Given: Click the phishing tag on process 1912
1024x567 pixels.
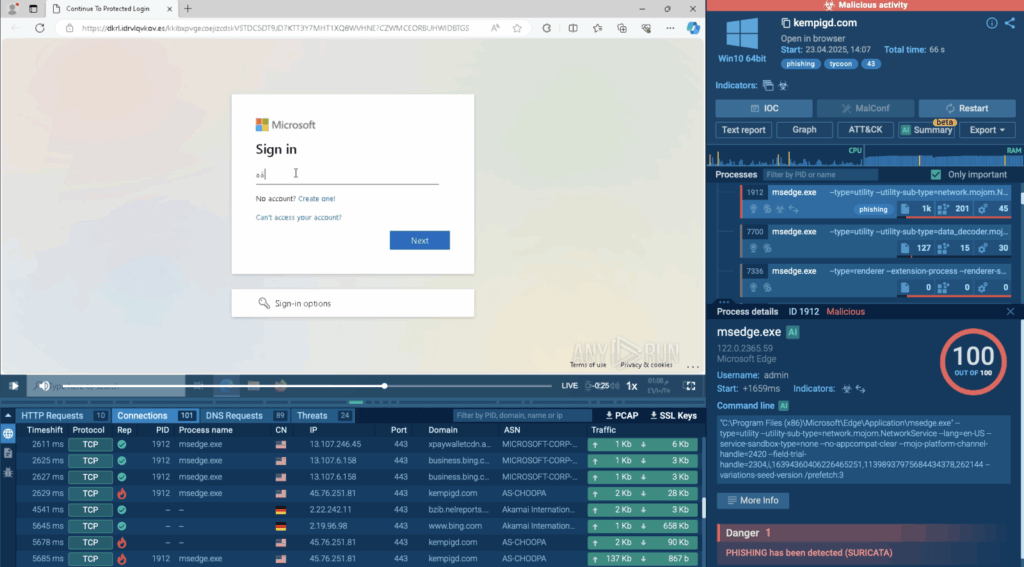Looking at the screenshot, I should click(873, 209).
